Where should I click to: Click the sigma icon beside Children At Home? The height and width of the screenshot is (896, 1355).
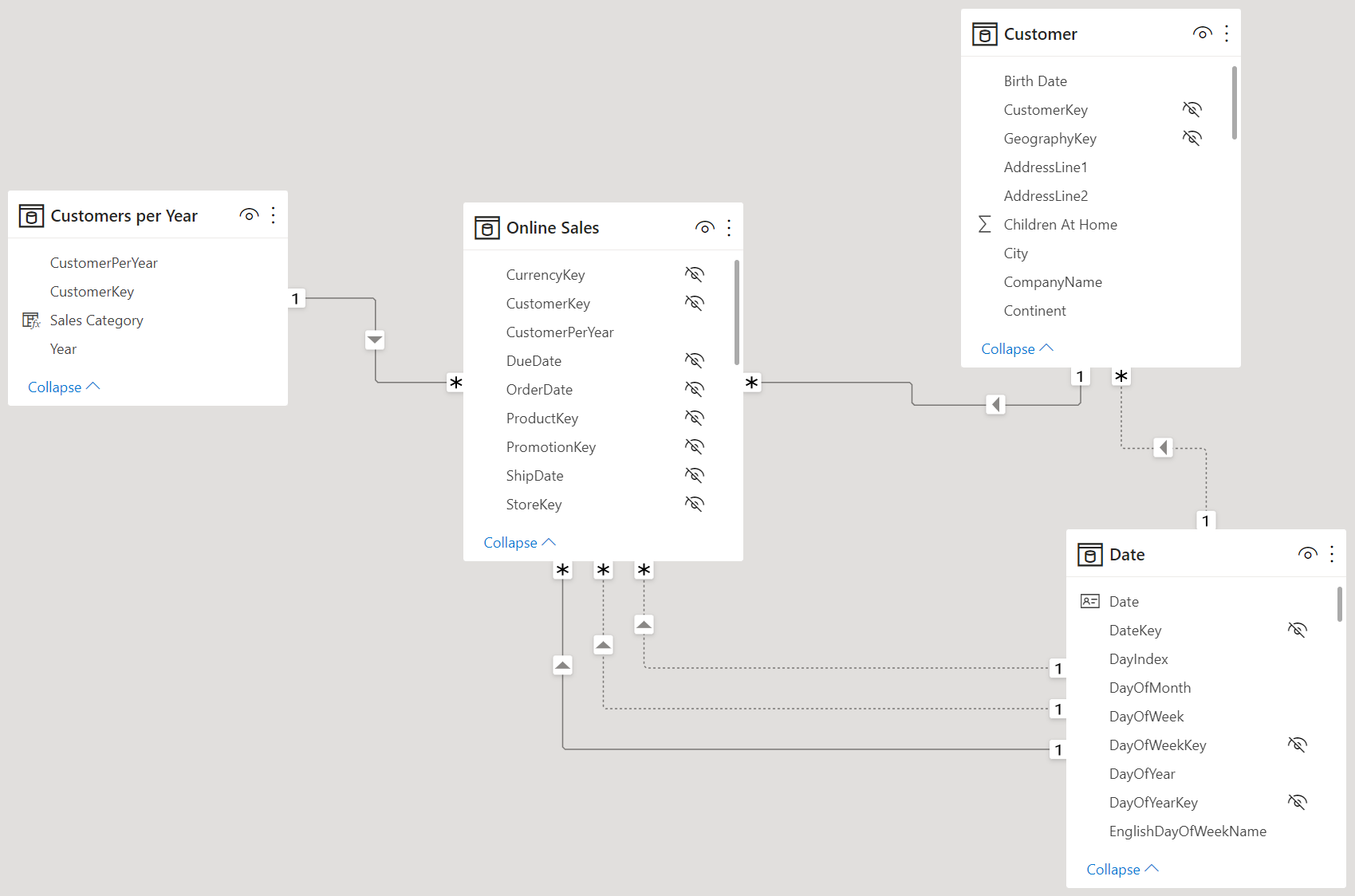(985, 225)
